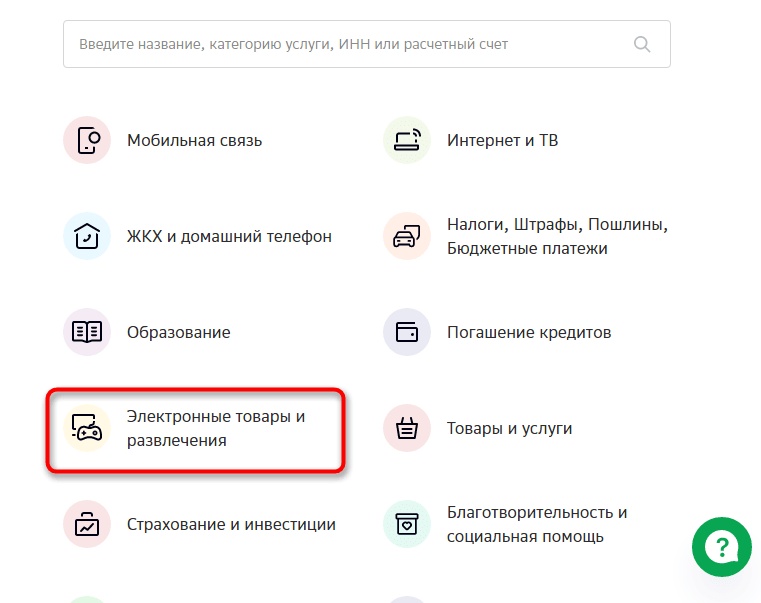Go to ЖКХ и домашний телефон label
The image size is (761, 603).
(229, 237)
